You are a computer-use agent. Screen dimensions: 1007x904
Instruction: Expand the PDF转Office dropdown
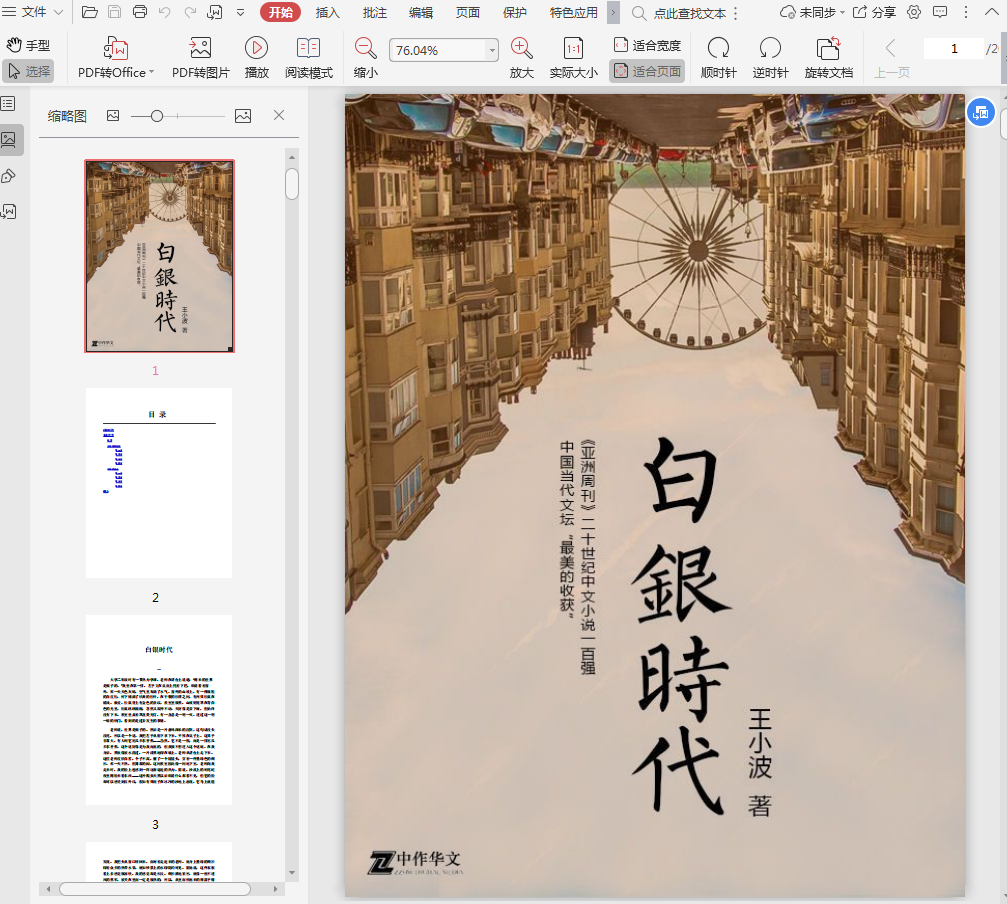151,73
